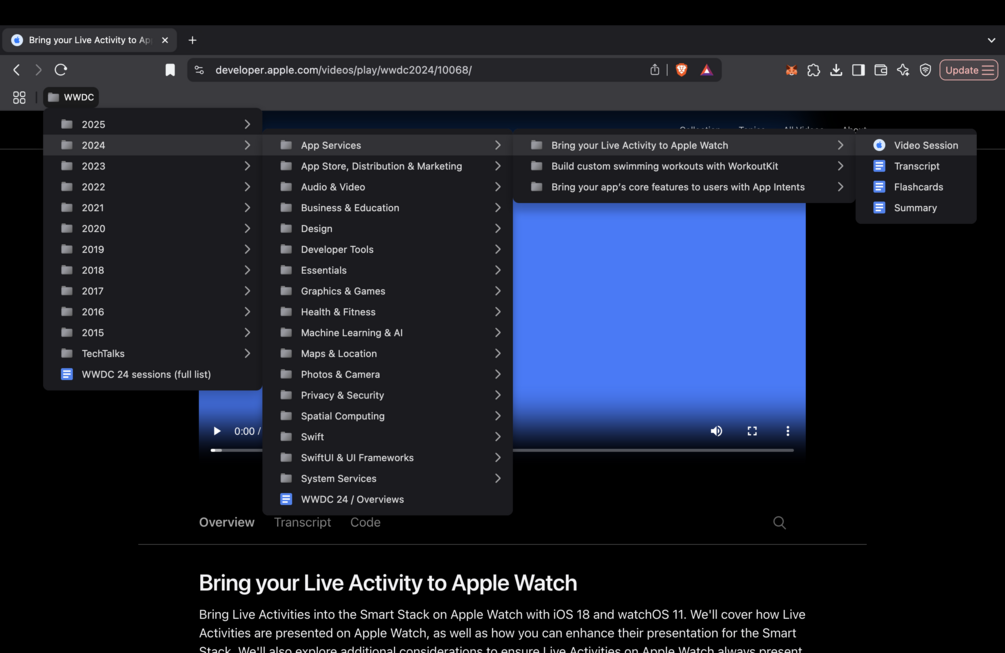Expand the 2022 folder chevron

tap(247, 187)
